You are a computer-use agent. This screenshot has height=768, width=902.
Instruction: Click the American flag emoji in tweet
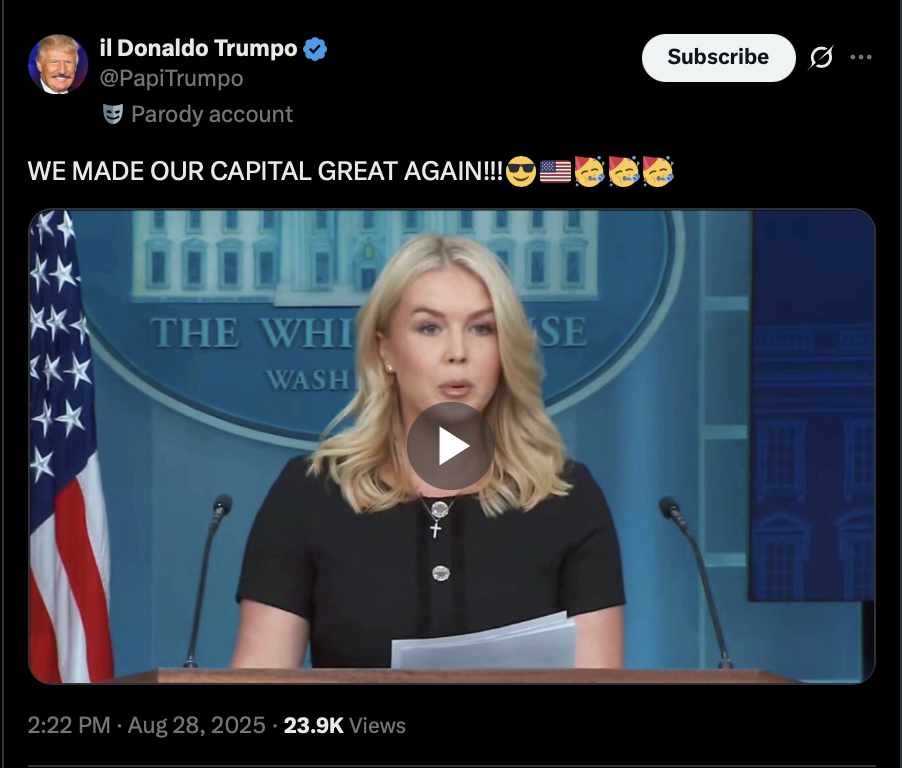555,171
